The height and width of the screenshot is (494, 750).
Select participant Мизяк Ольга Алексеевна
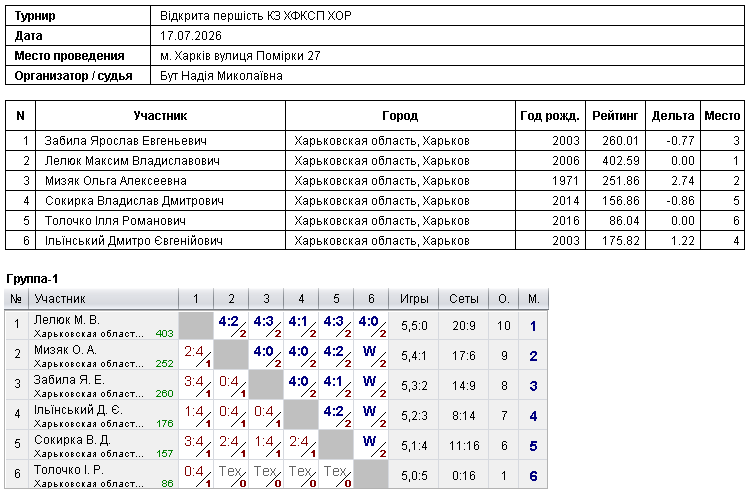coord(115,181)
